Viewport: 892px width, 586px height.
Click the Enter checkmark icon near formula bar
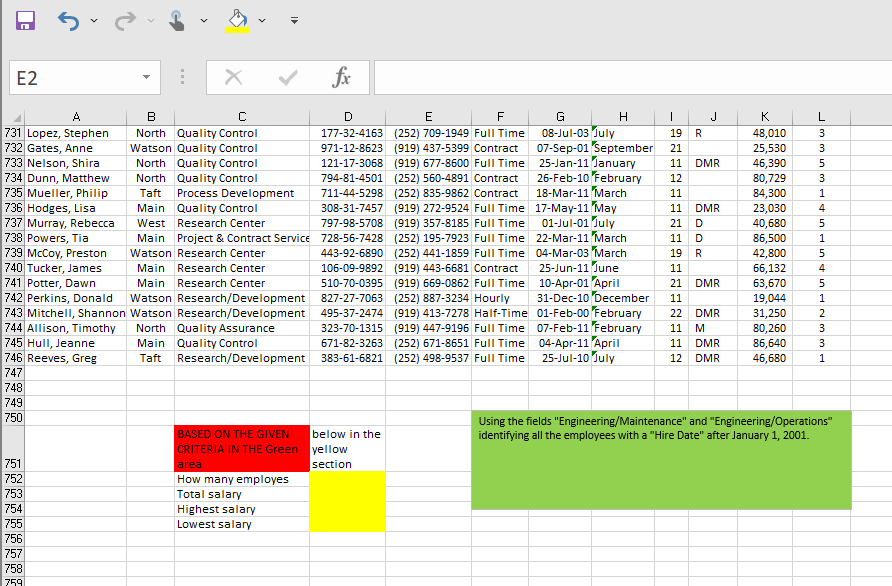[288, 77]
